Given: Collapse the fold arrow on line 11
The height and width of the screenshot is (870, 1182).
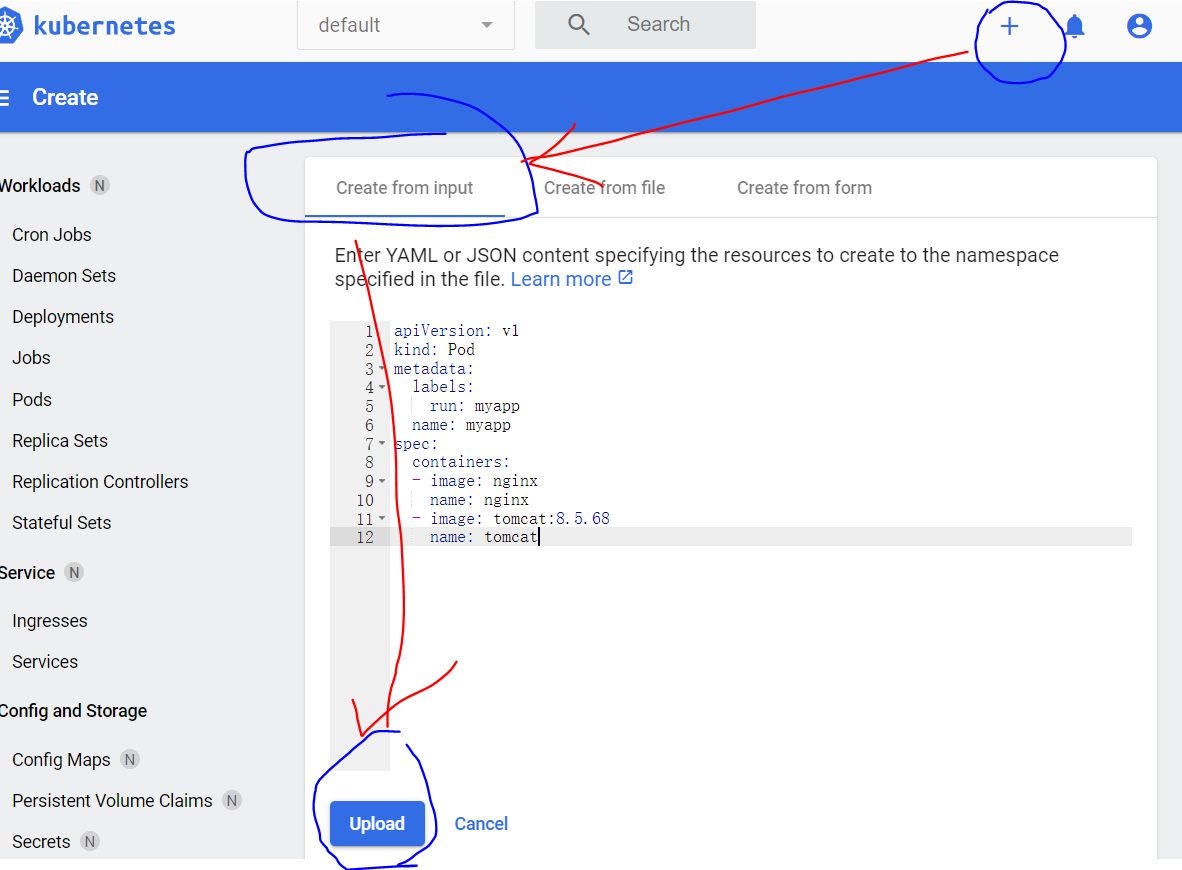Looking at the screenshot, I should pyautogui.click(x=382, y=519).
